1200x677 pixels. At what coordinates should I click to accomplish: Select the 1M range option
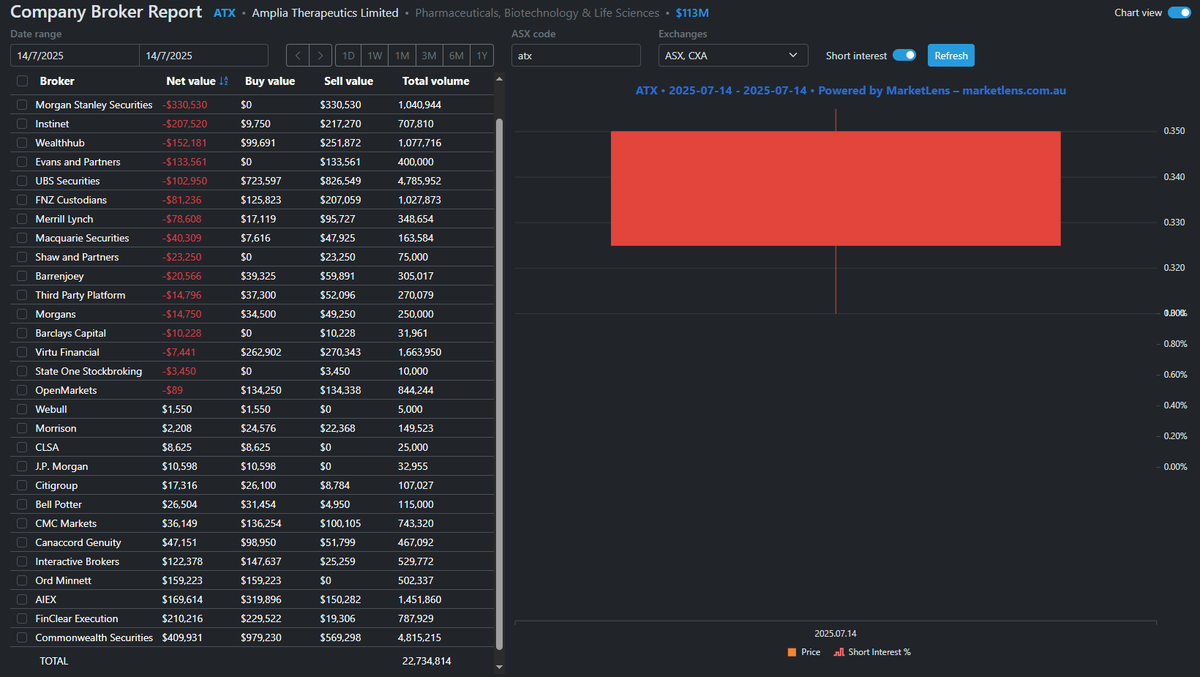coord(401,56)
